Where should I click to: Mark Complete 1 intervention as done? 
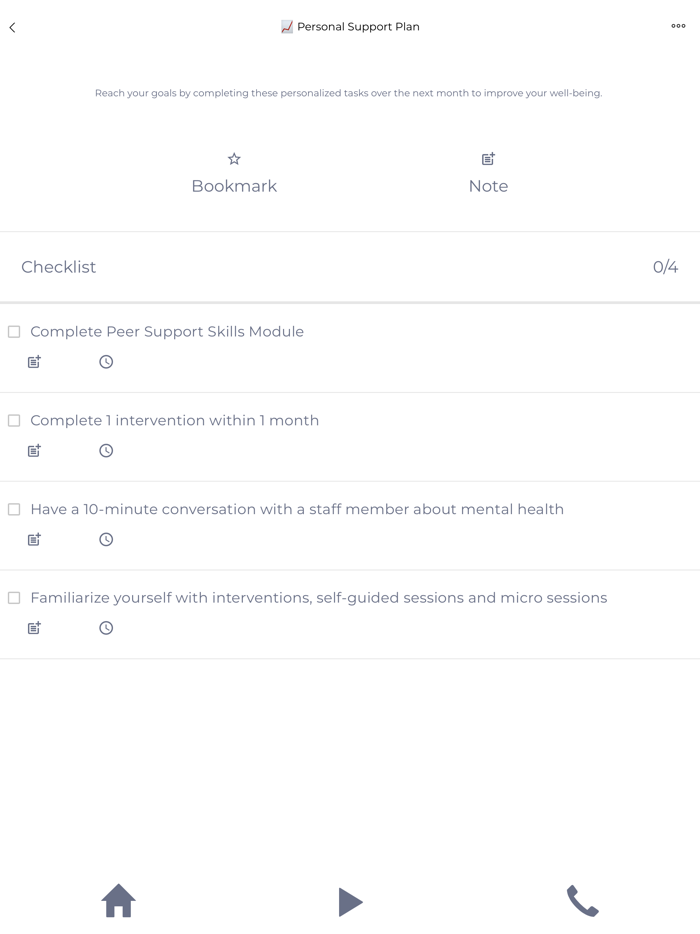pyautogui.click(x=14, y=420)
